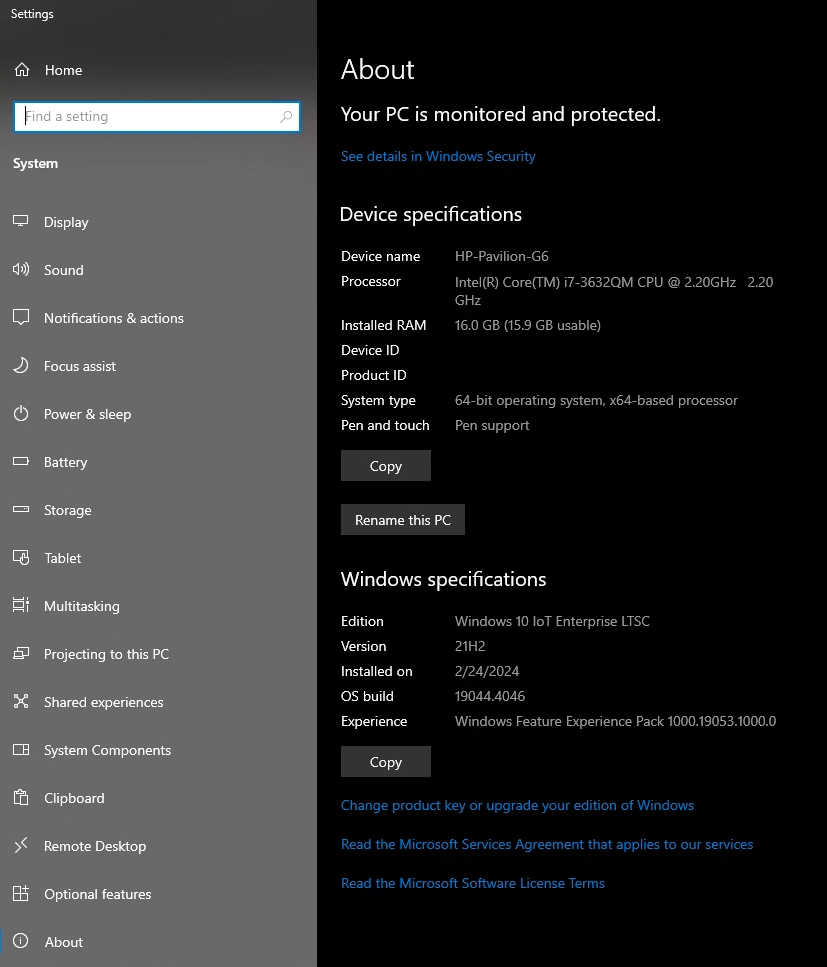Click Rename this PC button

403,520
